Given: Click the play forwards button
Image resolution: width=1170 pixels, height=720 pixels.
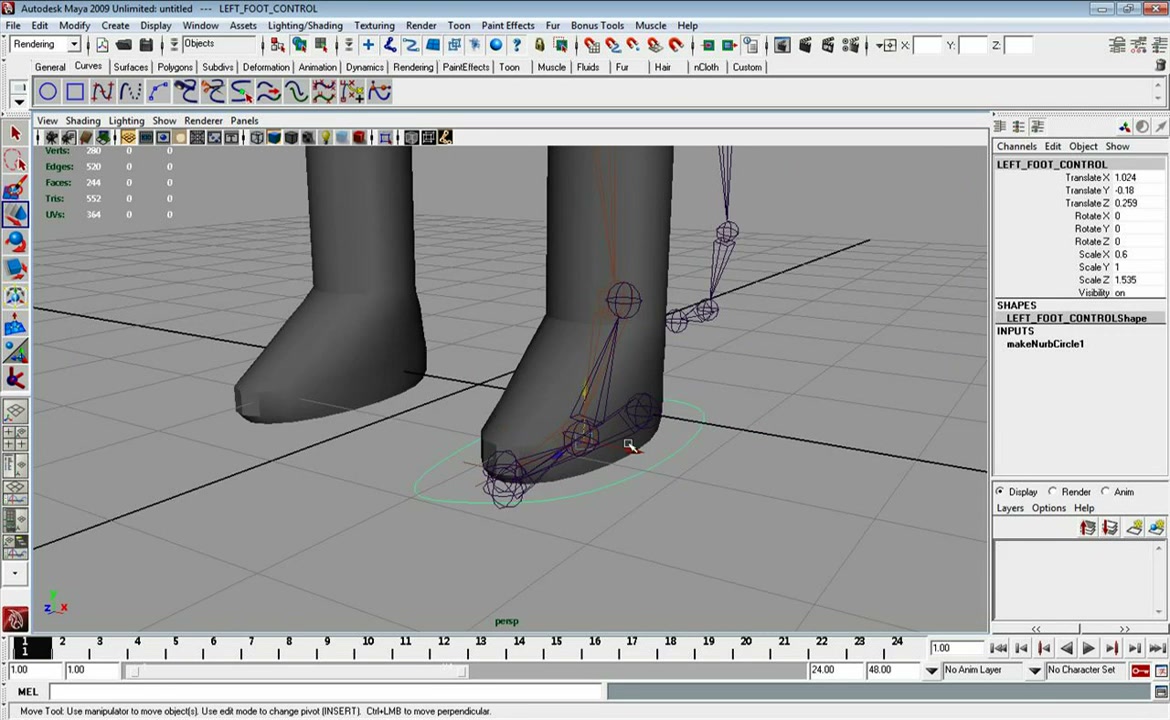Looking at the screenshot, I should pyautogui.click(x=1089, y=648).
